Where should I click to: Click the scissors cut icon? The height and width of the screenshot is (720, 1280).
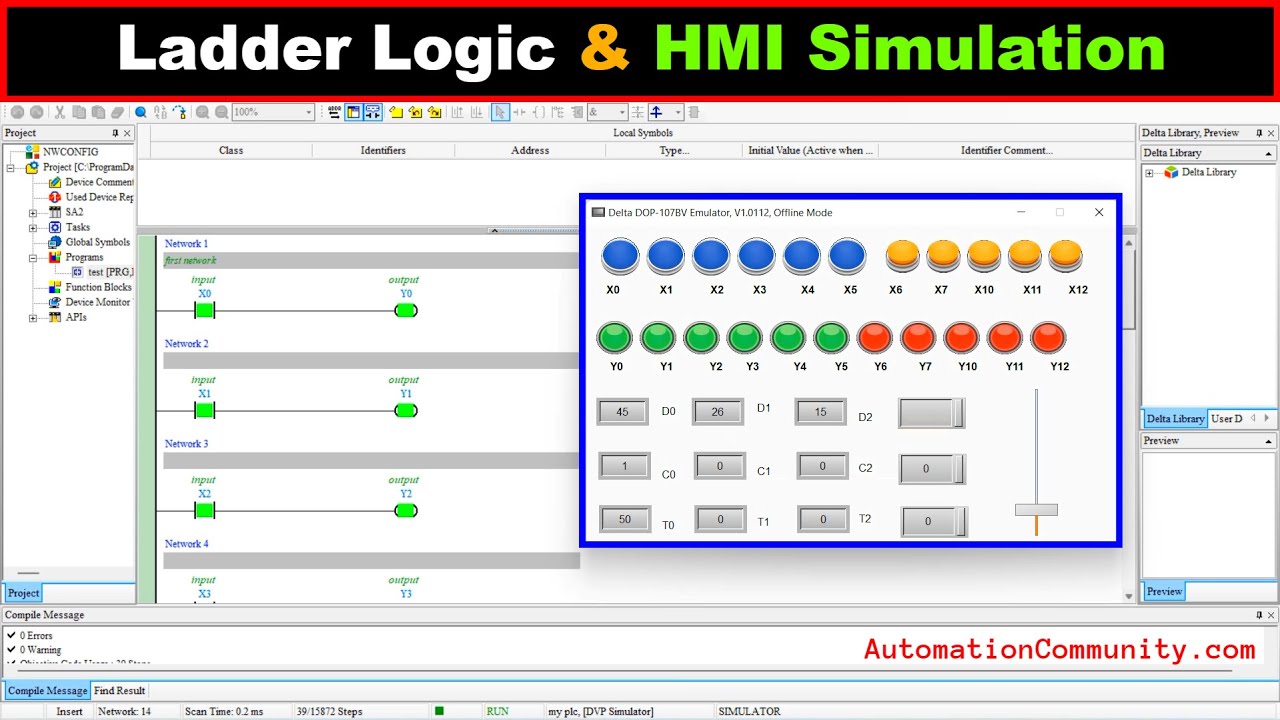point(60,112)
